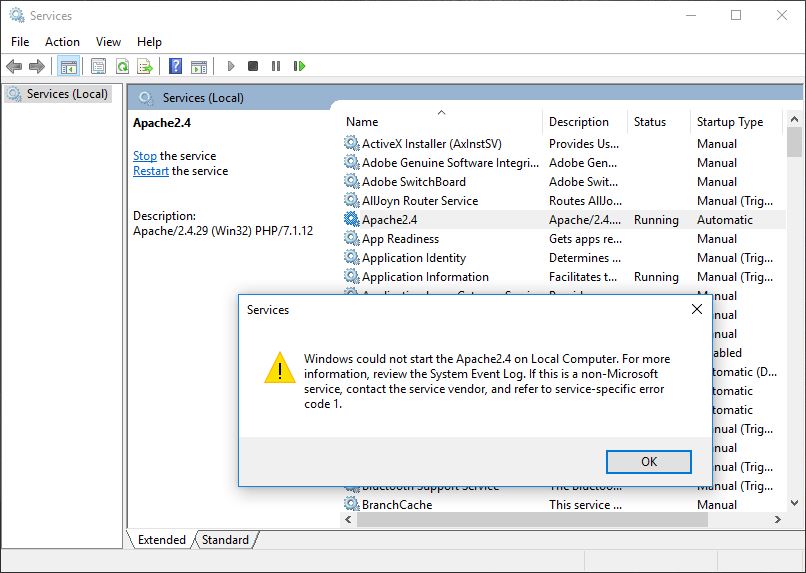
Task: Click the Restart the service link
Action: coord(151,171)
